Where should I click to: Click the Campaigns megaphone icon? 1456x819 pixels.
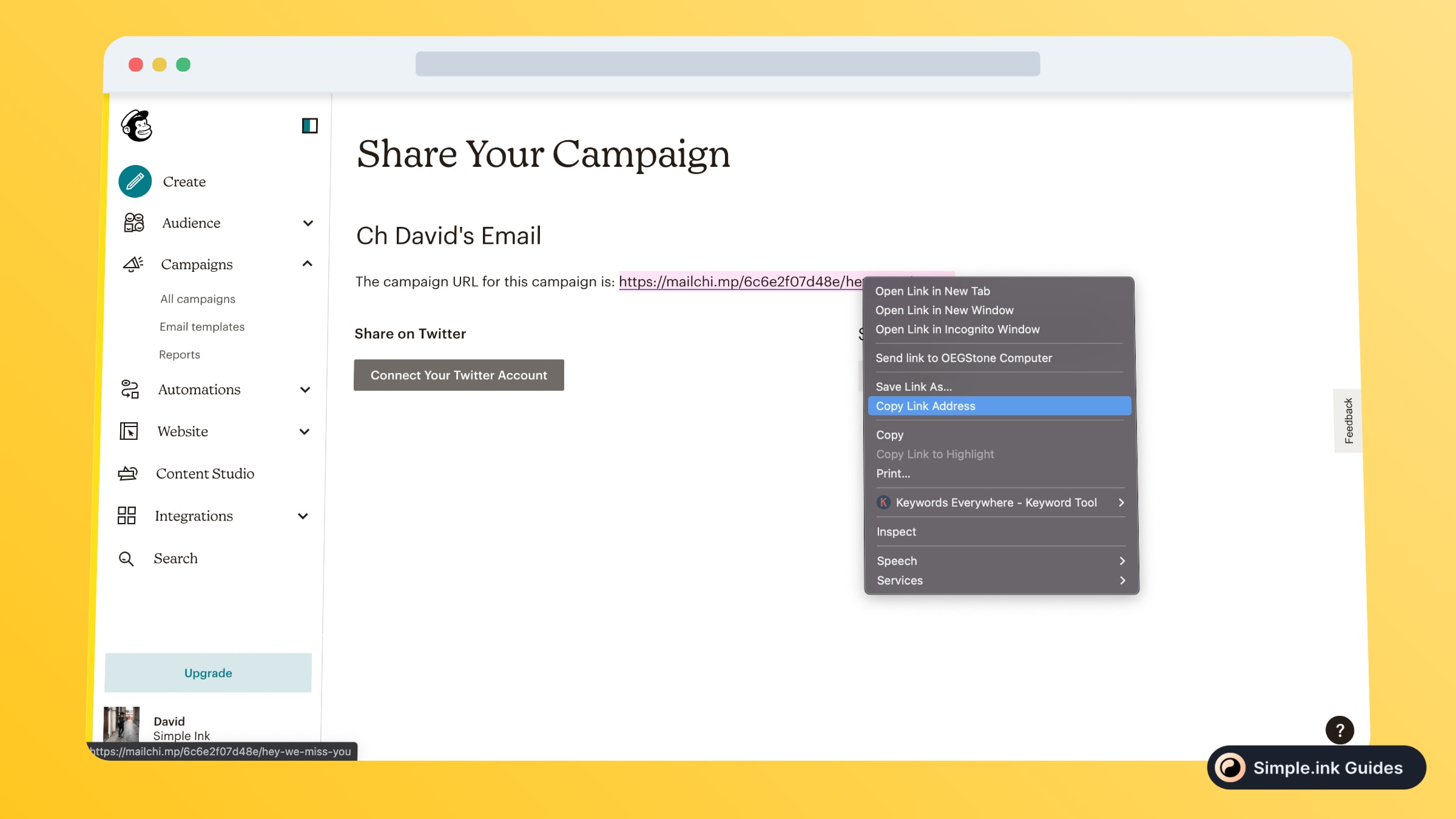click(133, 264)
